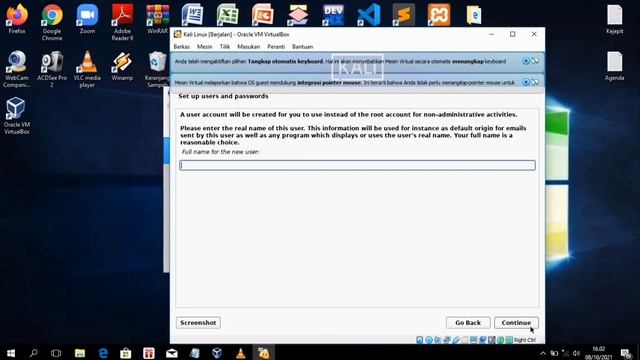Open the Bantuan menu

(302, 47)
